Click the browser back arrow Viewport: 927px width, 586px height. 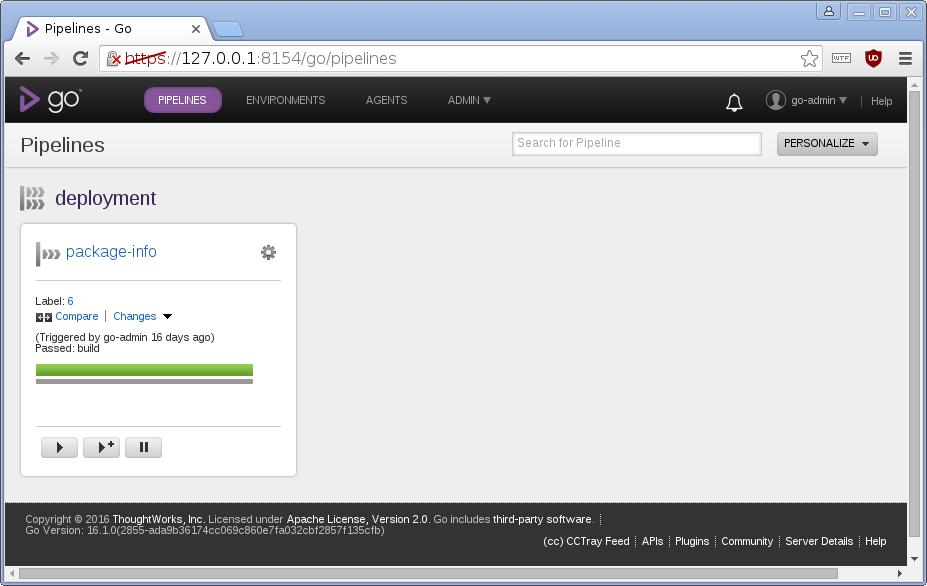(x=22, y=58)
